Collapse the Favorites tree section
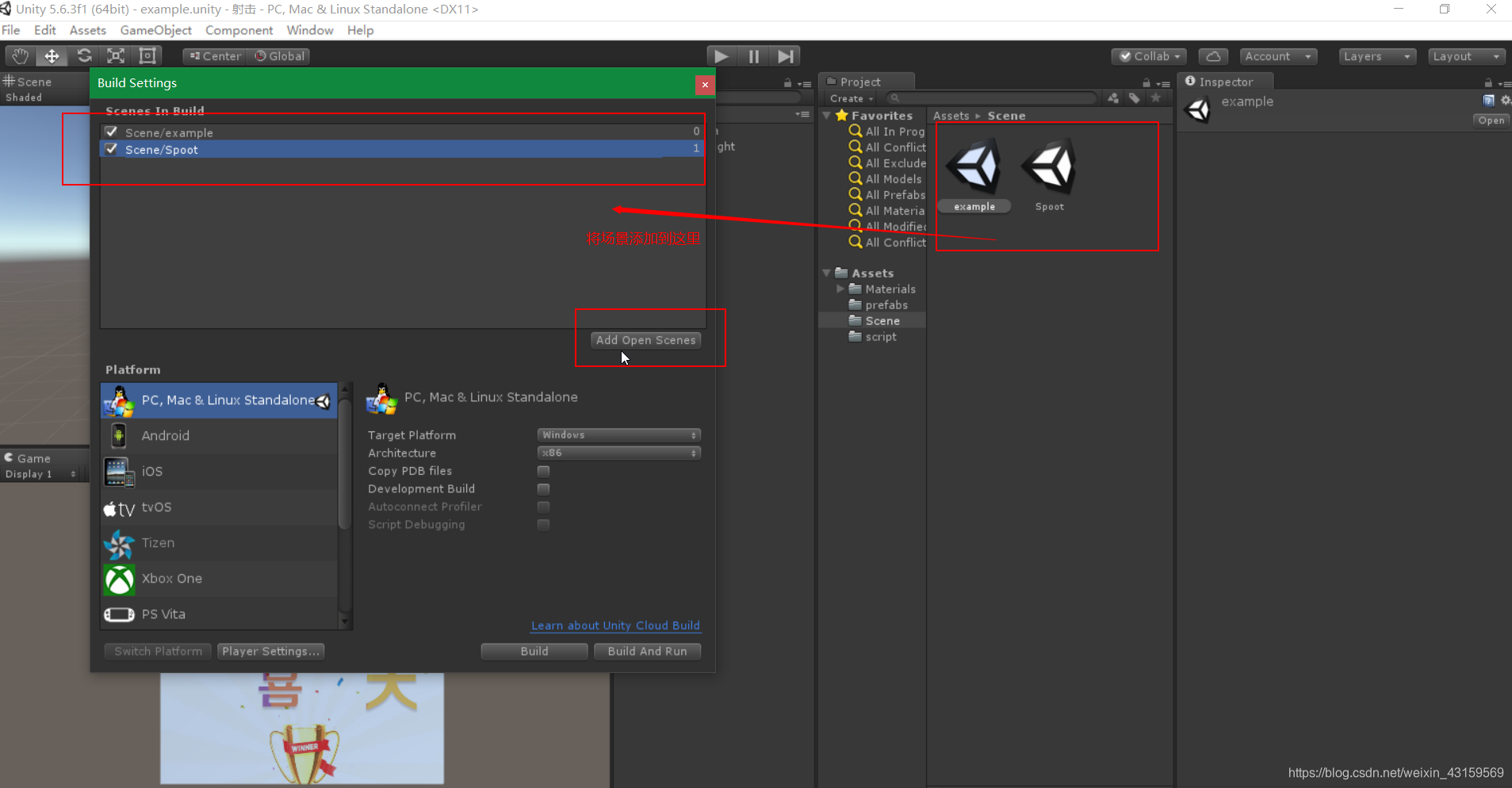This screenshot has height=788, width=1512. point(827,116)
